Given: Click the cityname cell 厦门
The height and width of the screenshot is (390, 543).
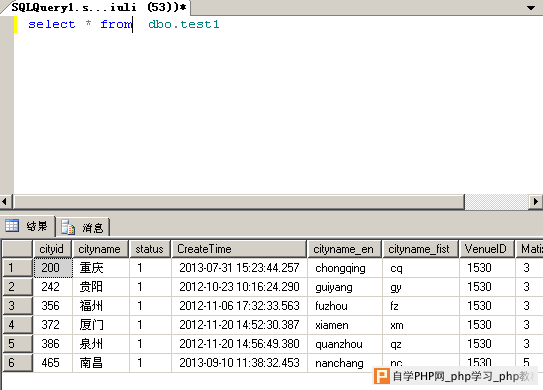Looking at the screenshot, I should [101, 325].
